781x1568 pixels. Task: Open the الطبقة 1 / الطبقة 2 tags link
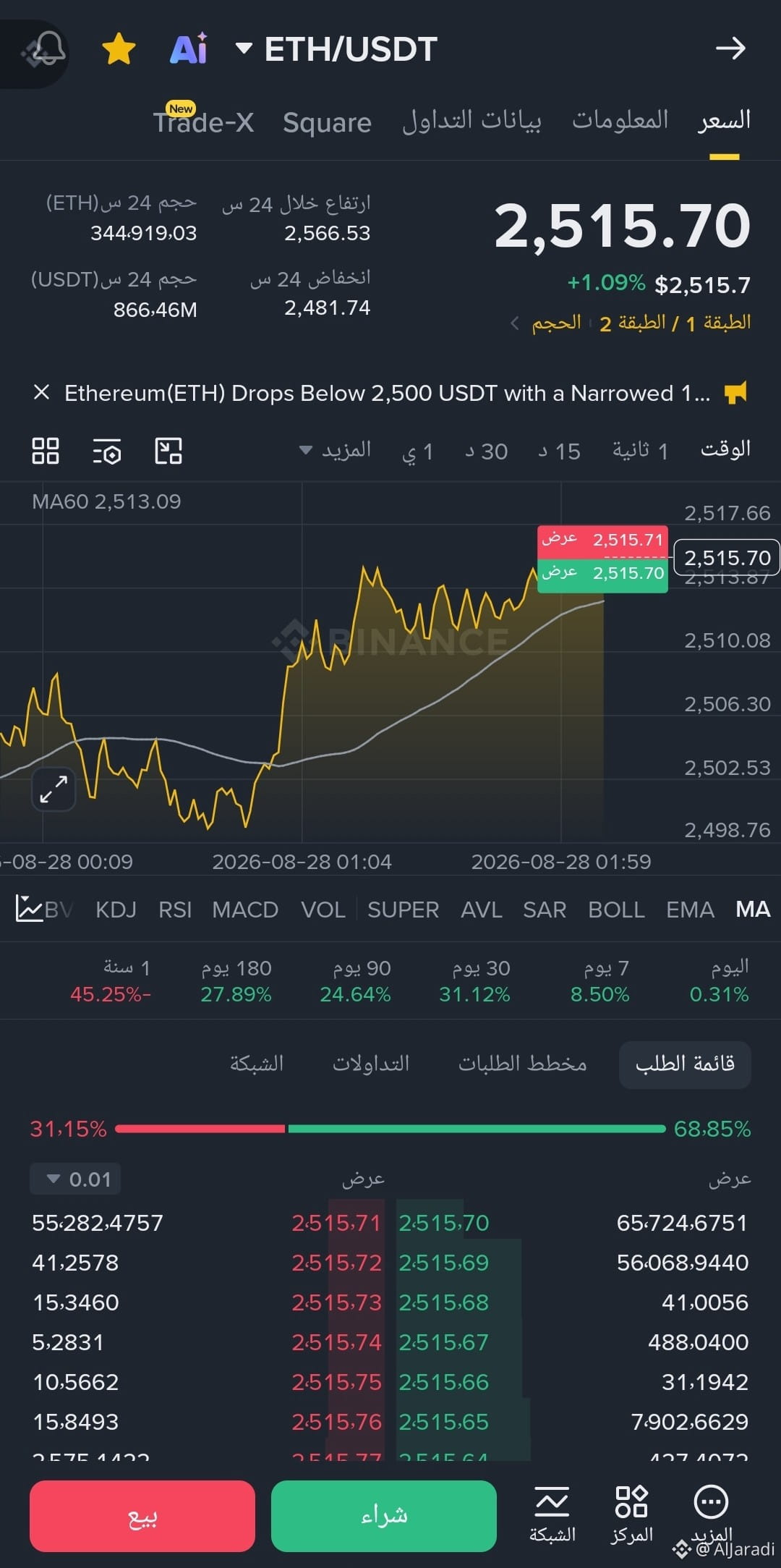[675, 323]
